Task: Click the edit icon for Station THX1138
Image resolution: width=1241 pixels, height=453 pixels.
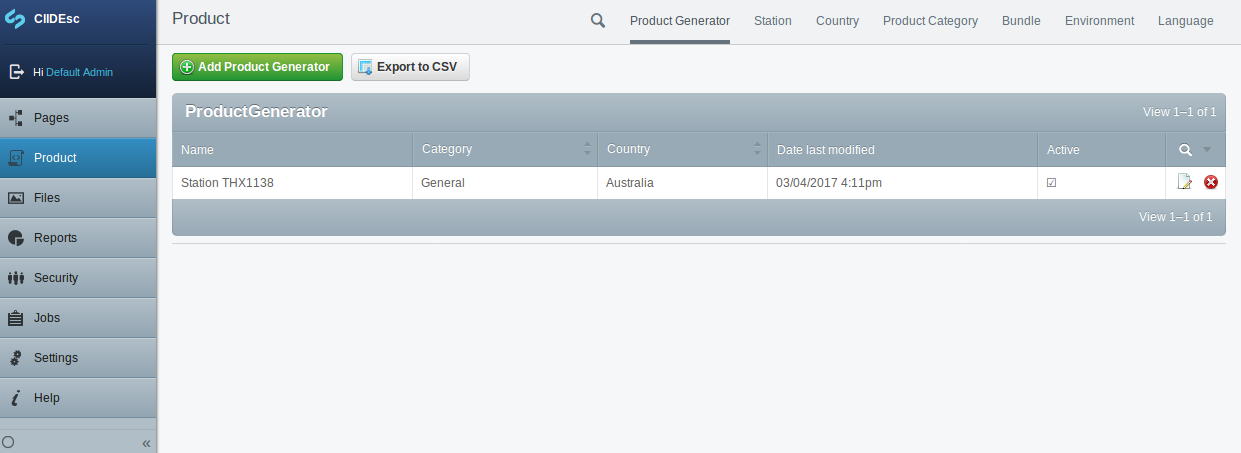Action: (x=1185, y=182)
